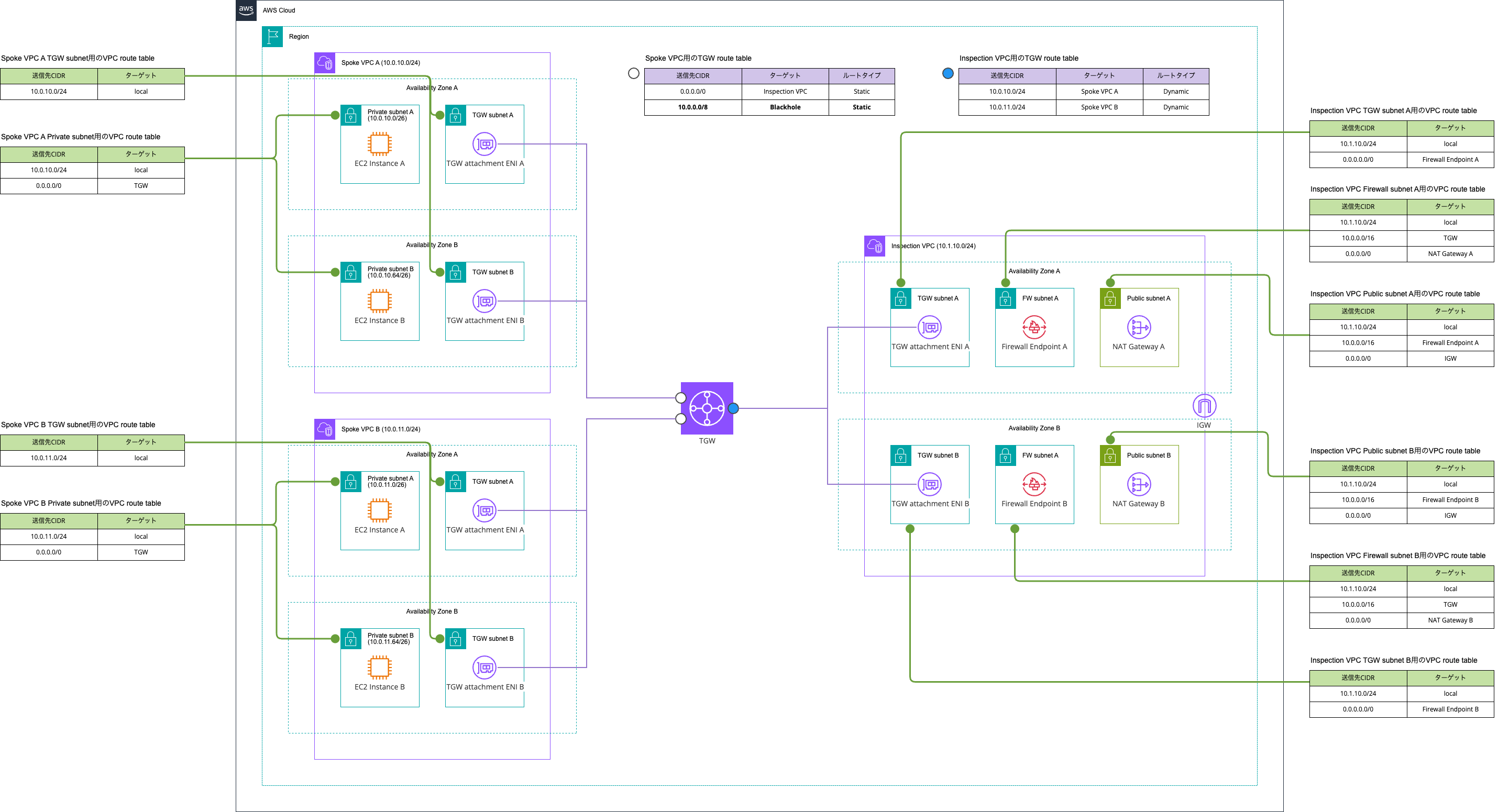Click the Spoke VPC A cloud icon
The height and width of the screenshot is (812, 1498).
tap(325, 63)
